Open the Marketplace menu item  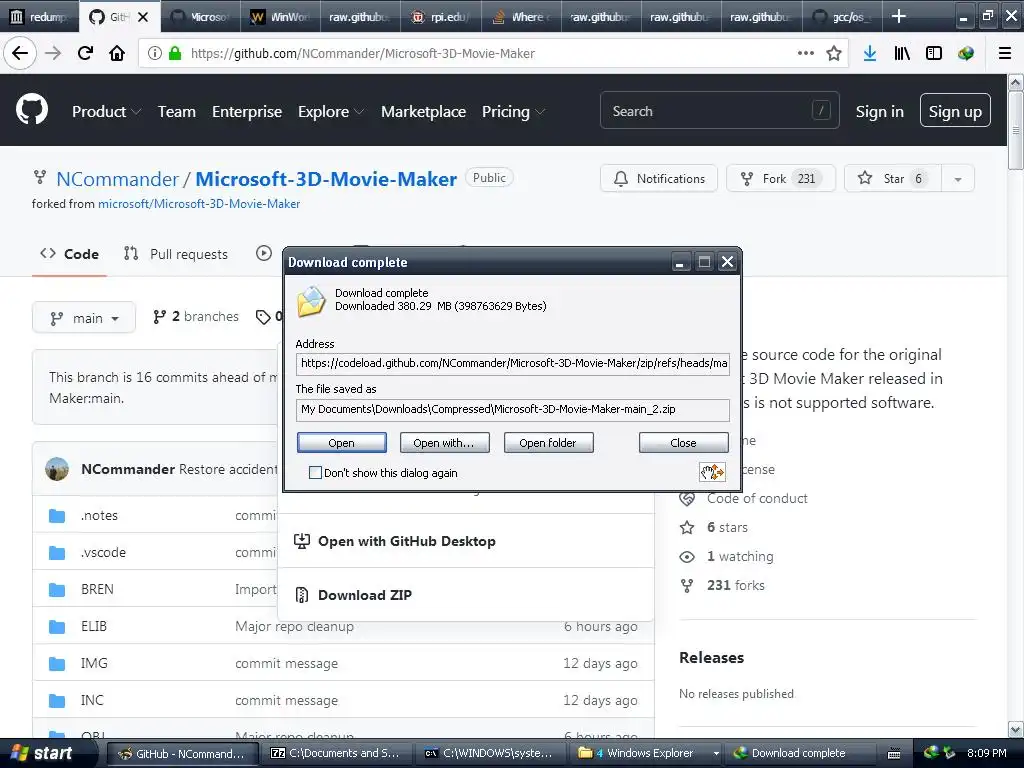423,112
